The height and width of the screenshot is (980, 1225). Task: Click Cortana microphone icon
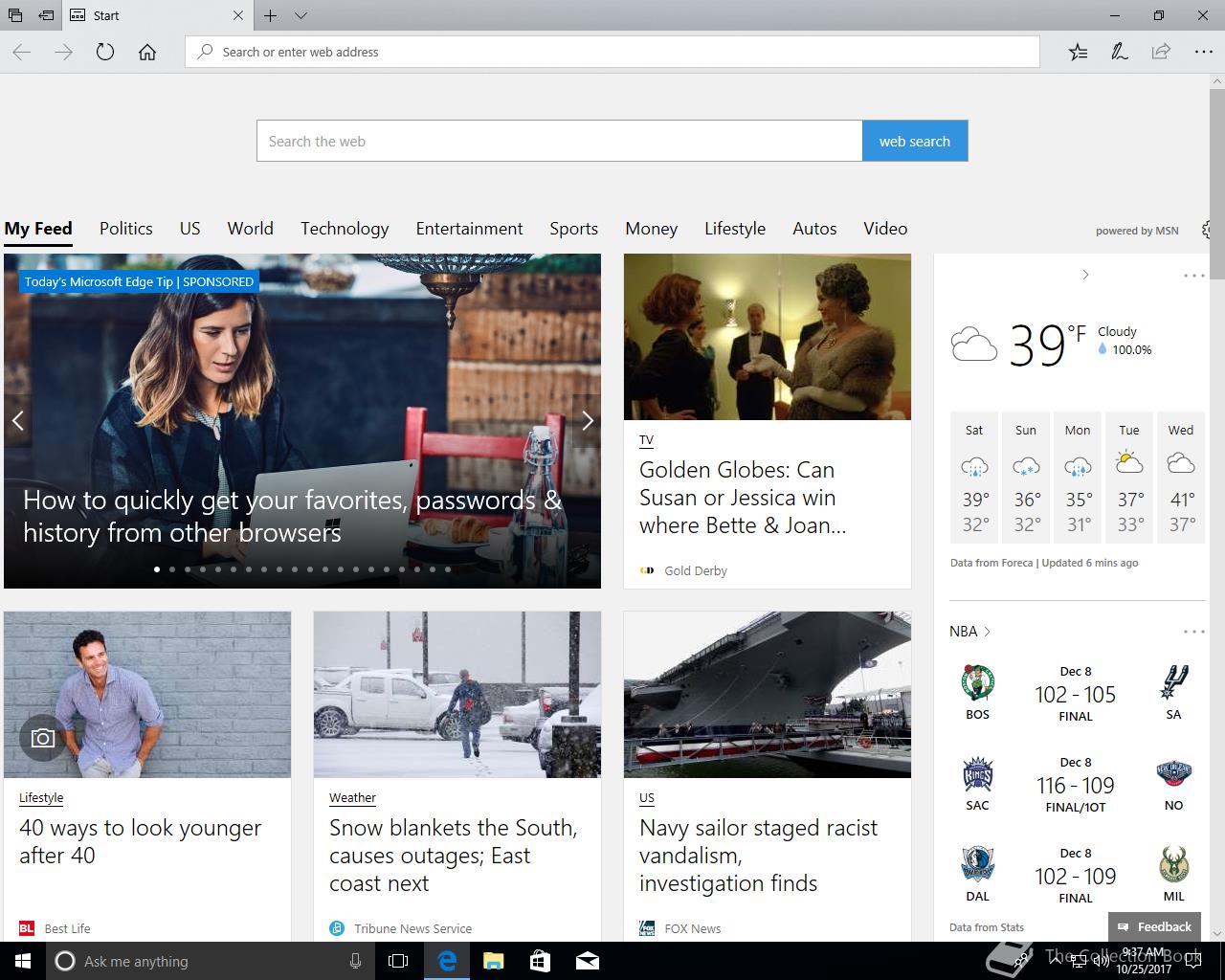click(355, 961)
